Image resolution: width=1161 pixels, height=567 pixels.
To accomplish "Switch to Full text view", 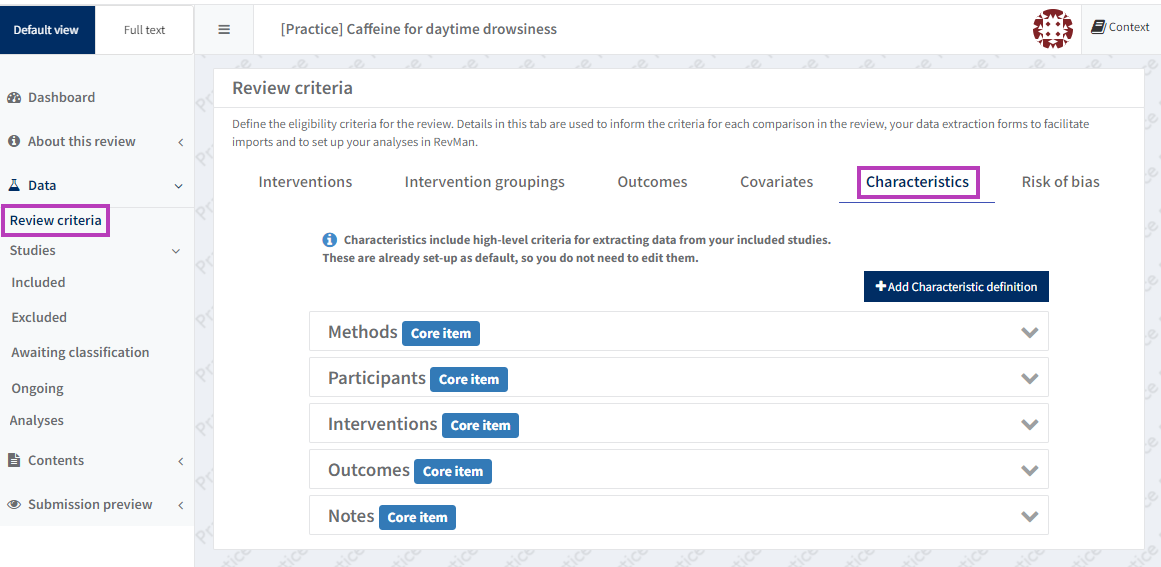I will coord(144,29).
